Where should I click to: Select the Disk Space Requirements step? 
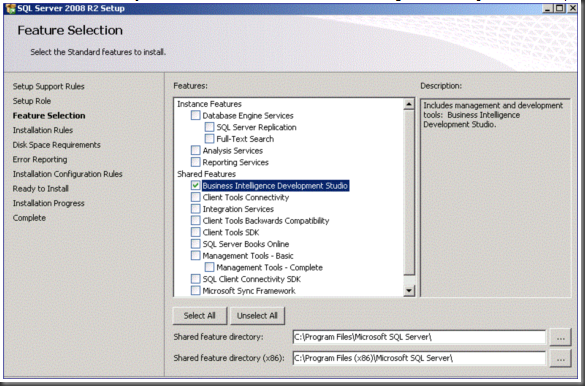click(57, 145)
